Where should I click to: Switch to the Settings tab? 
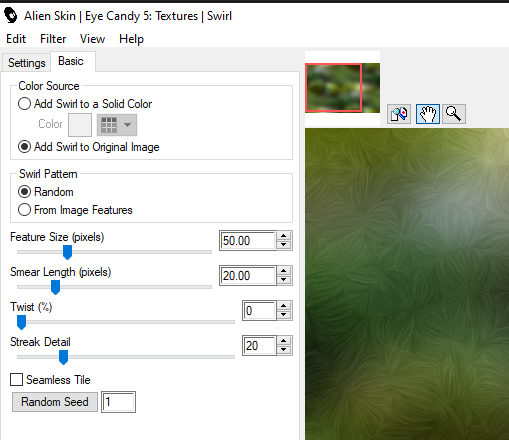coord(26,63)
